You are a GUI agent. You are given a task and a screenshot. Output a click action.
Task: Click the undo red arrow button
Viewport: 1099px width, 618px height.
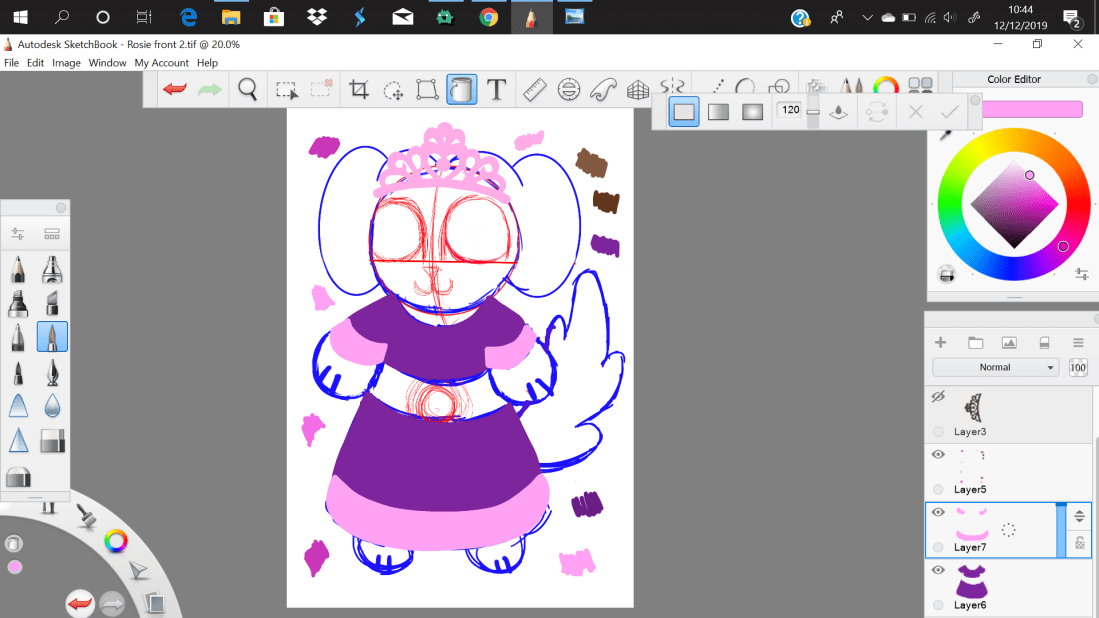pos(176,90)
